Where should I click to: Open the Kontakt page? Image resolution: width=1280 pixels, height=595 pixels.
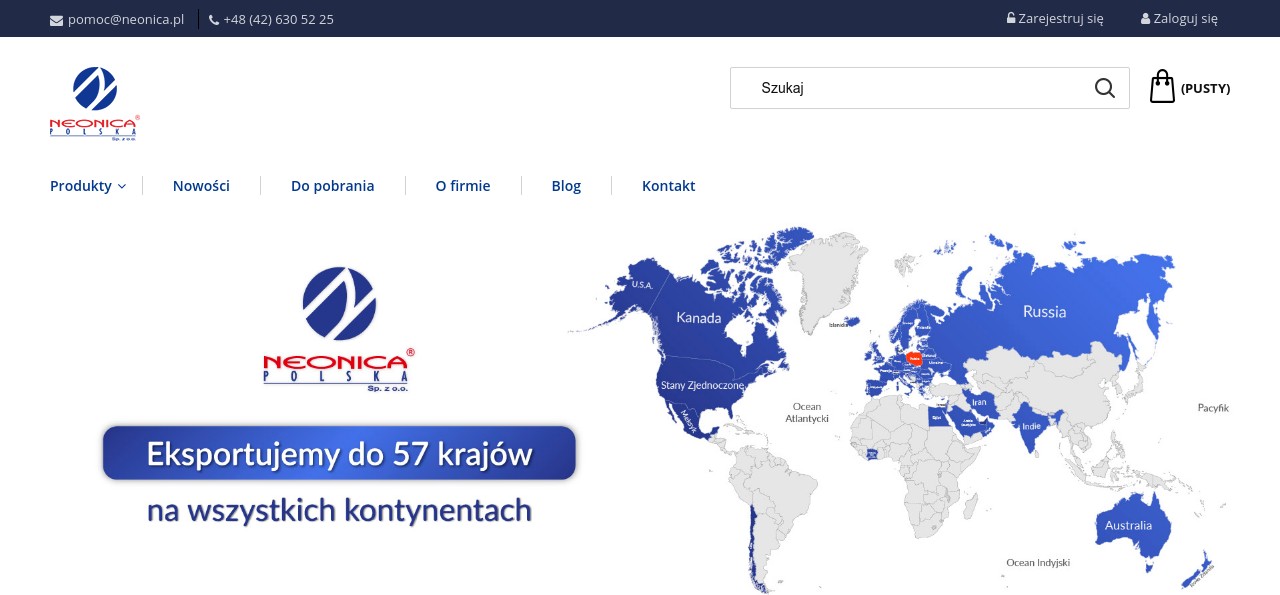pos(668,186)
